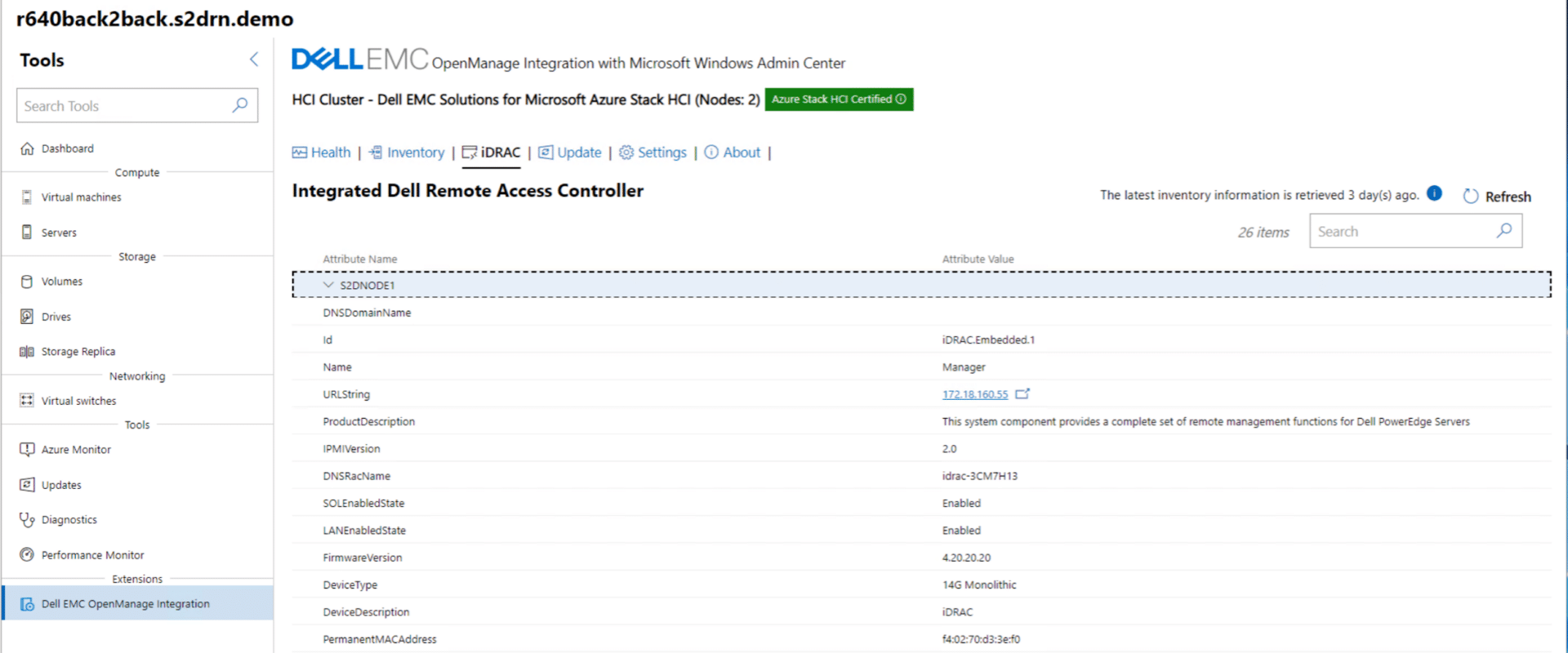This screenshot has width=1568, height=653.
Task: Switch to the Update tab
Action: click(570, 153)
